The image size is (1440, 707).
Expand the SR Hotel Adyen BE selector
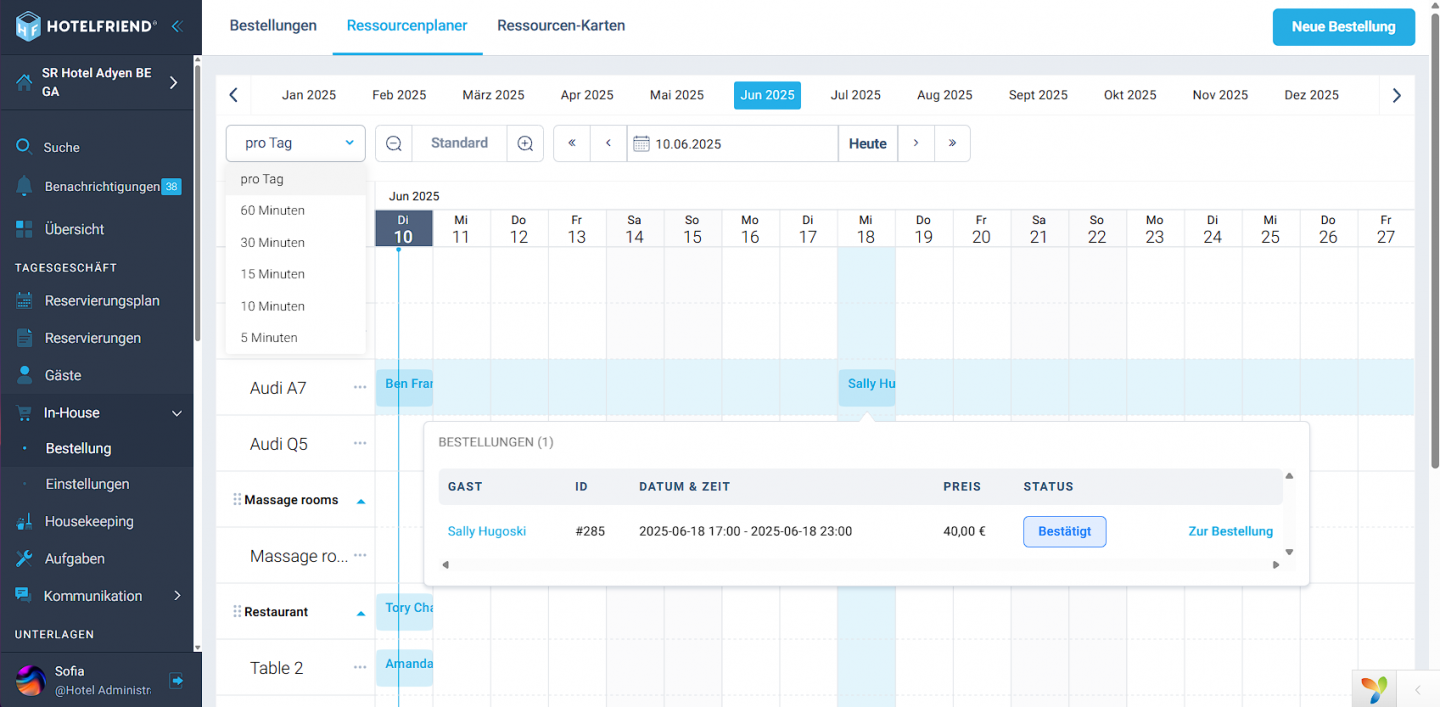tap(173, 82)
